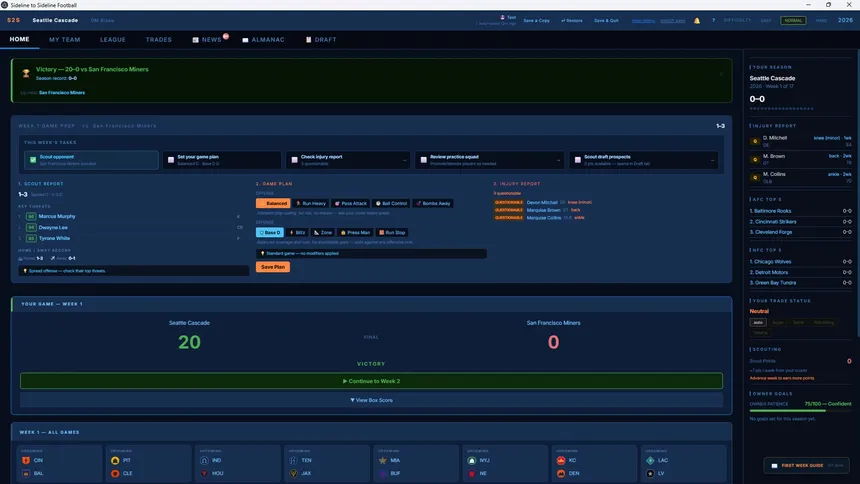Open the HOME tab

20,40
